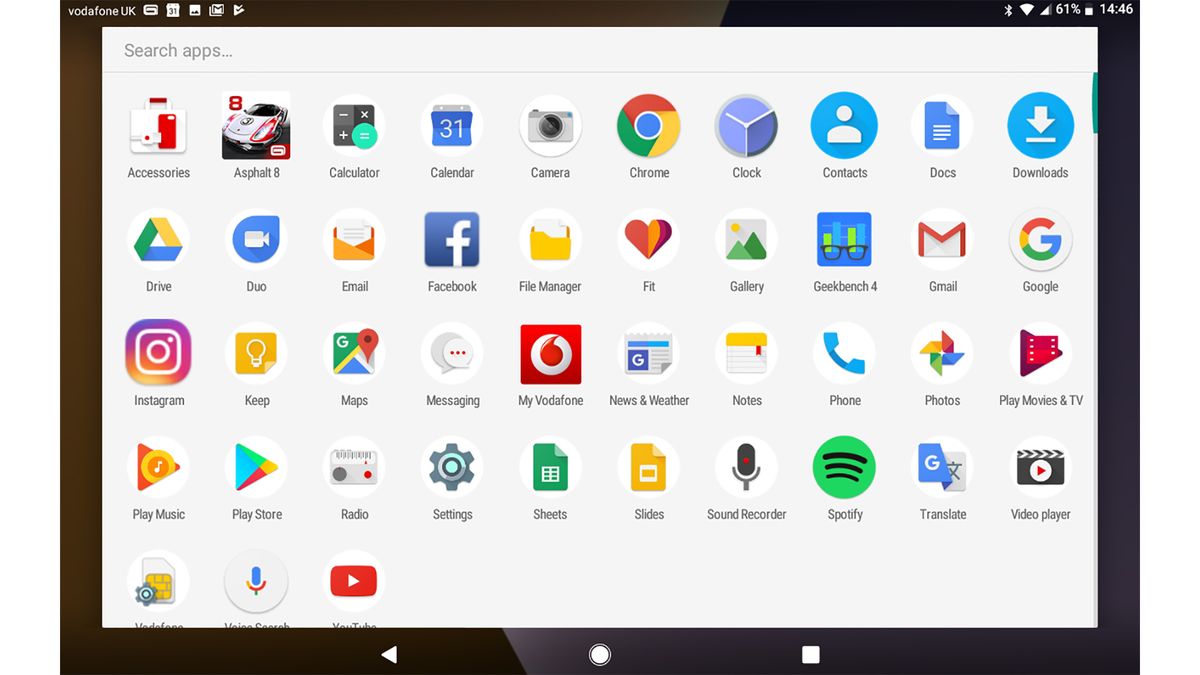
Task: Open Play Movies & TV
Action: click(1040, 353)
